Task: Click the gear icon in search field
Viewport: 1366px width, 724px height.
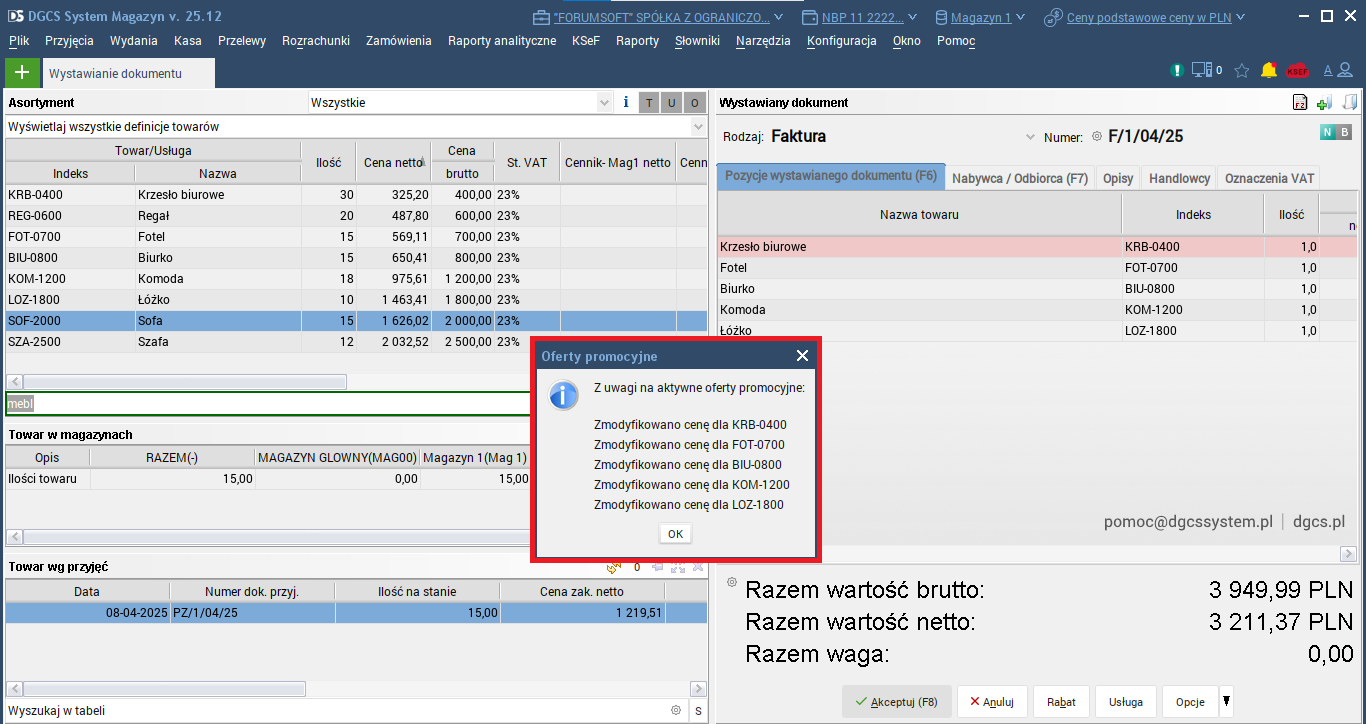Action: pyautogui.click(x=676, y=711)
